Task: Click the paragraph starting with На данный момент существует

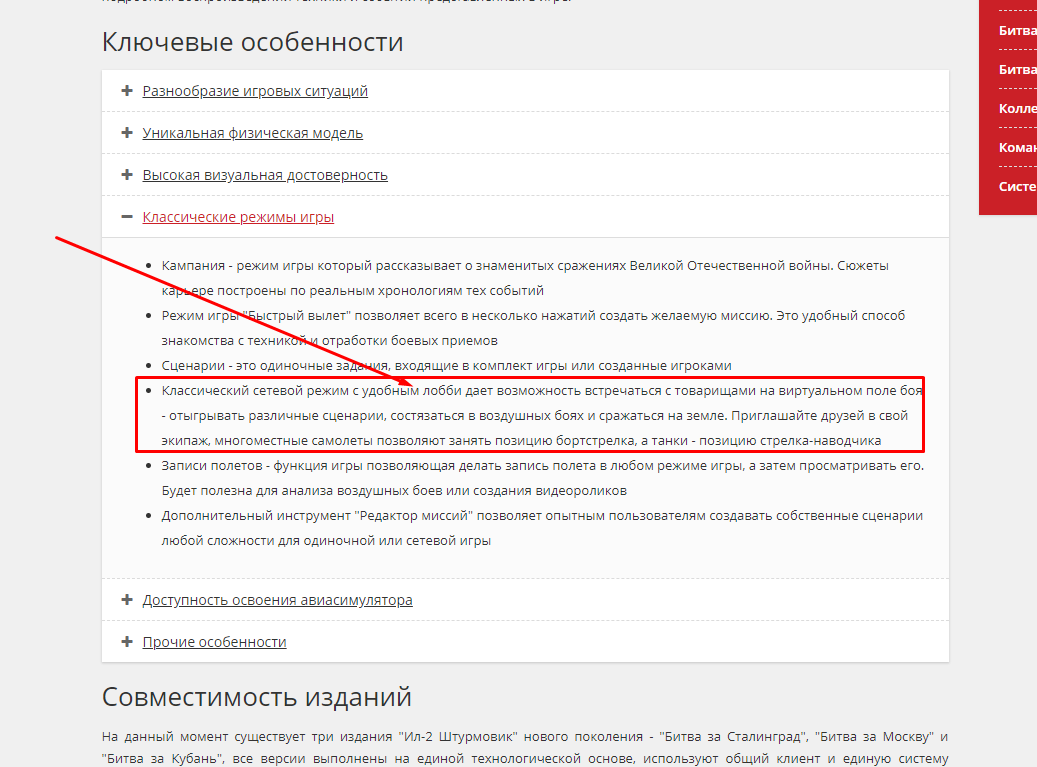Action: tap(525, 748)
